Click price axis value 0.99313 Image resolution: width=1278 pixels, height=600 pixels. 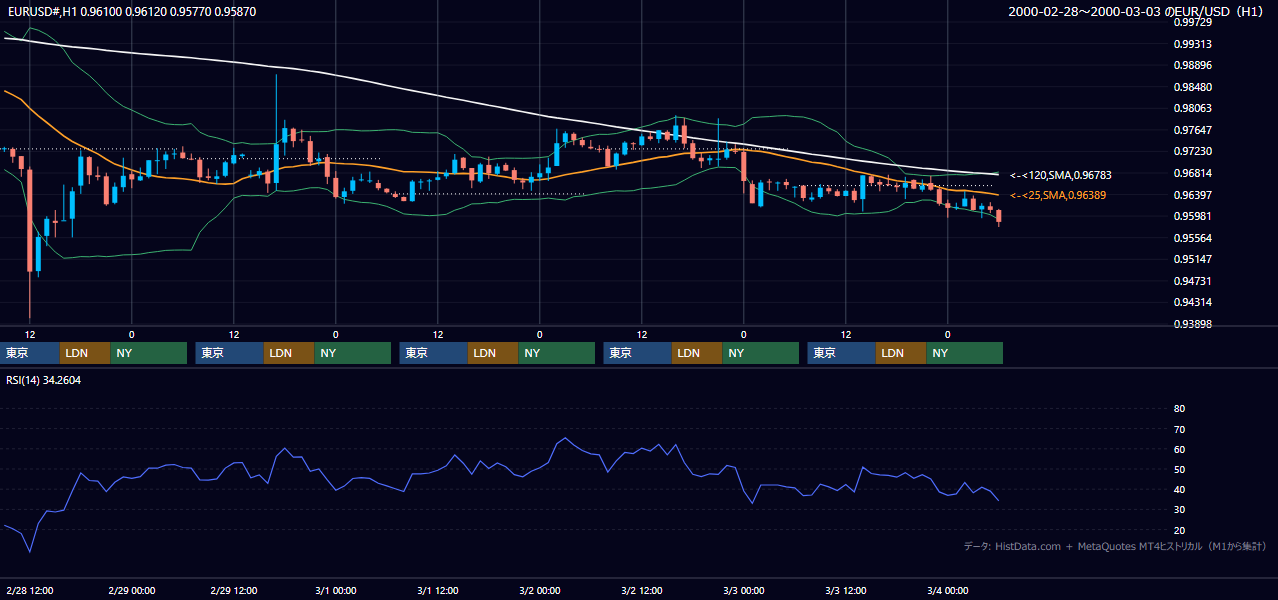pos(1193,44)
